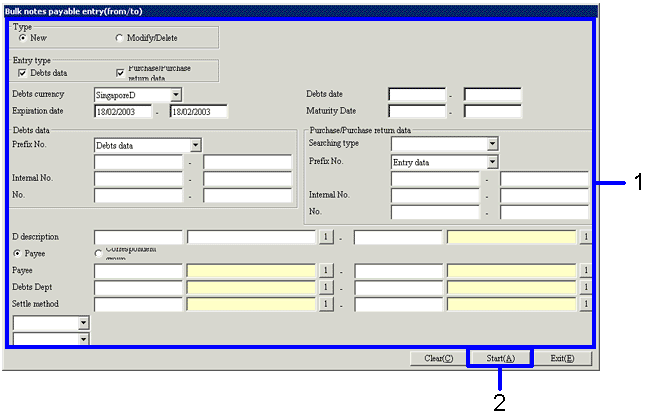Click the Debts date to field
This screenshot has width=656, height=420.
coord(493,95)
